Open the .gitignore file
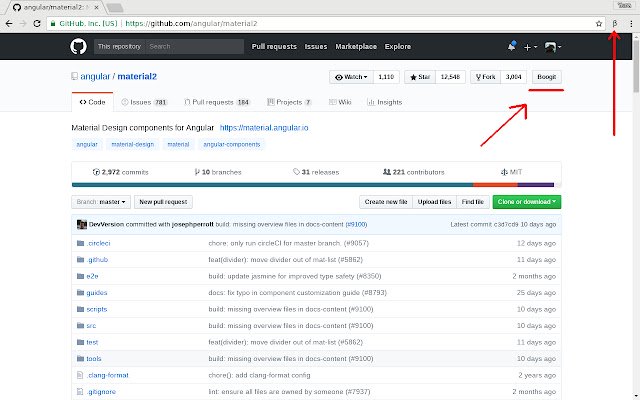 click(101, 392)
